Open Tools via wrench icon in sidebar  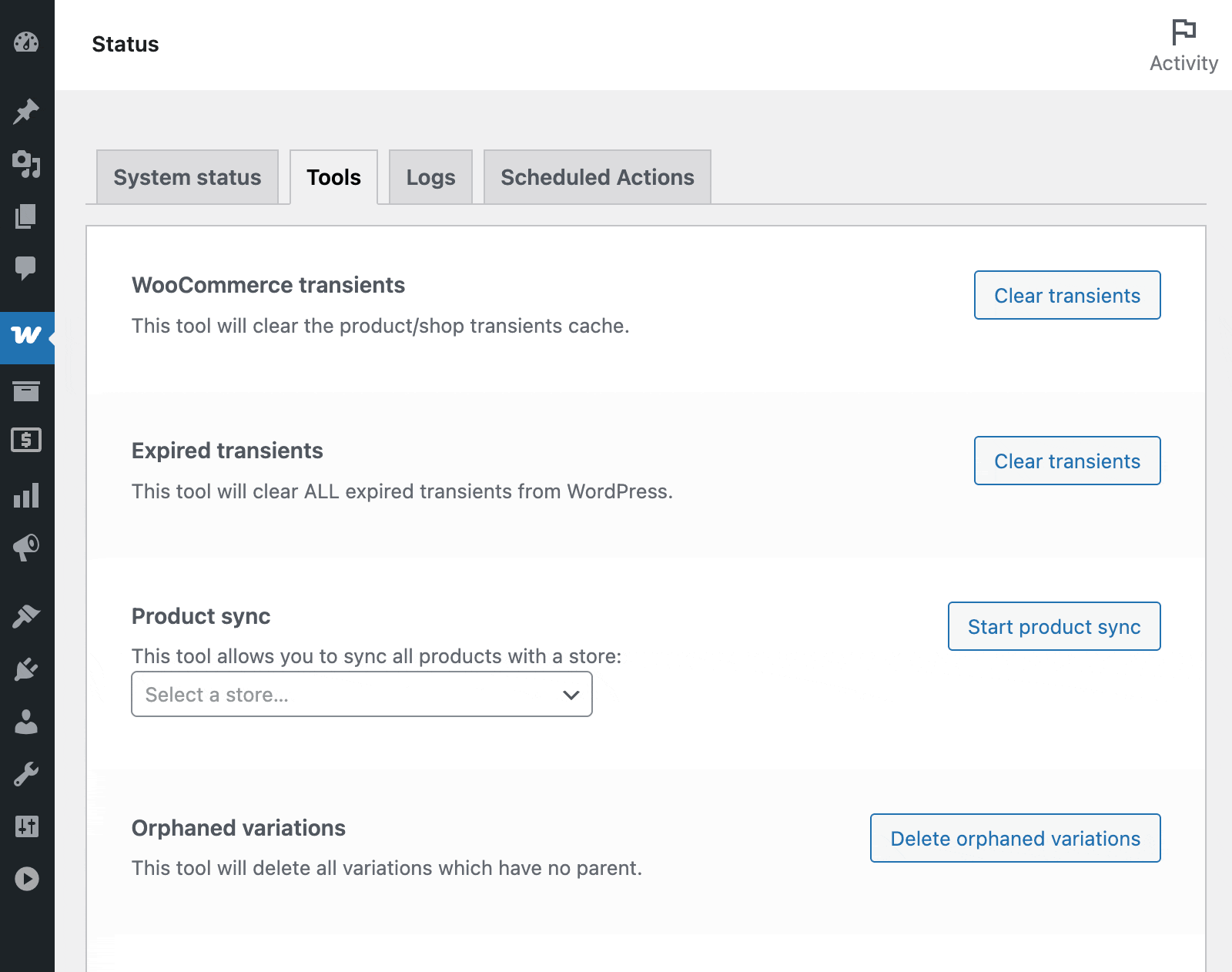tap(27, 774)
